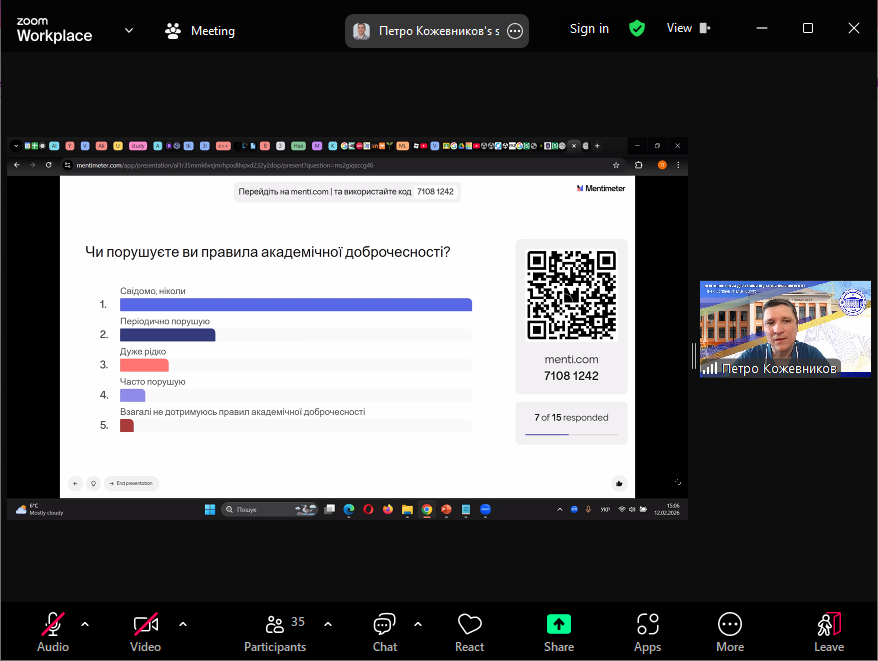
Task: Click the green encryption shield icon
Action: (637, 28)
